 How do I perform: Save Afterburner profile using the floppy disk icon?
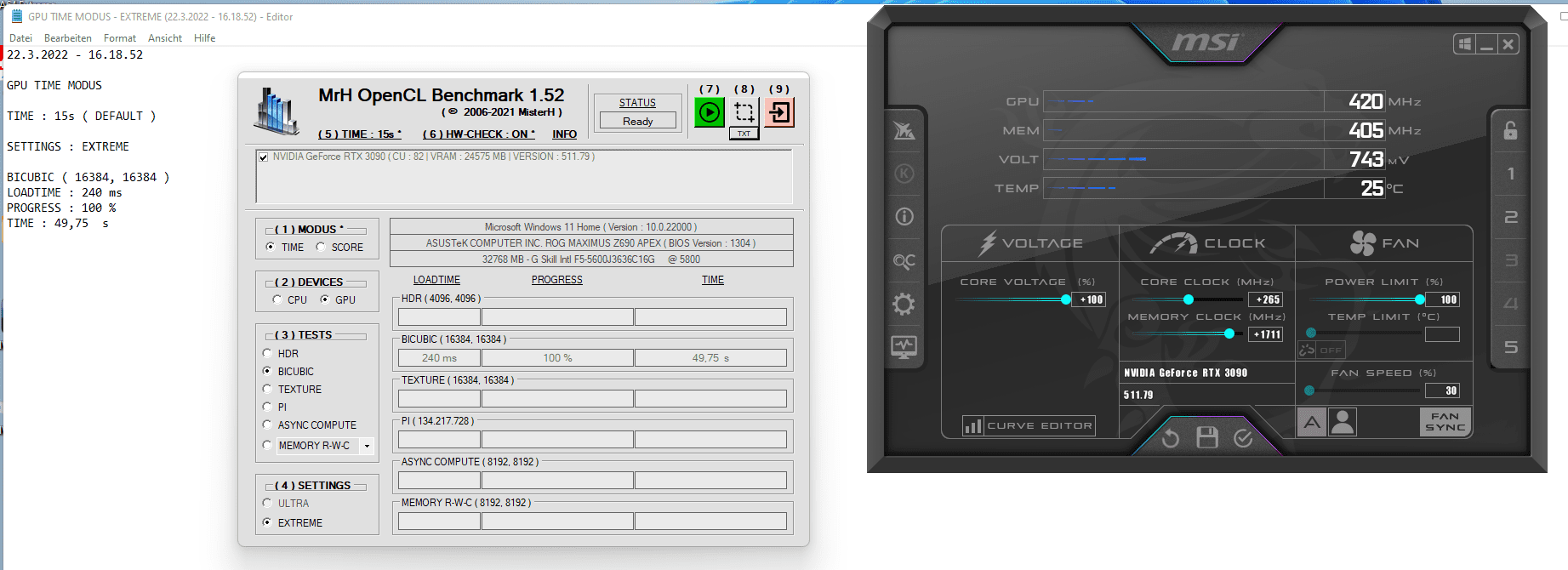tap(1207, 438)
